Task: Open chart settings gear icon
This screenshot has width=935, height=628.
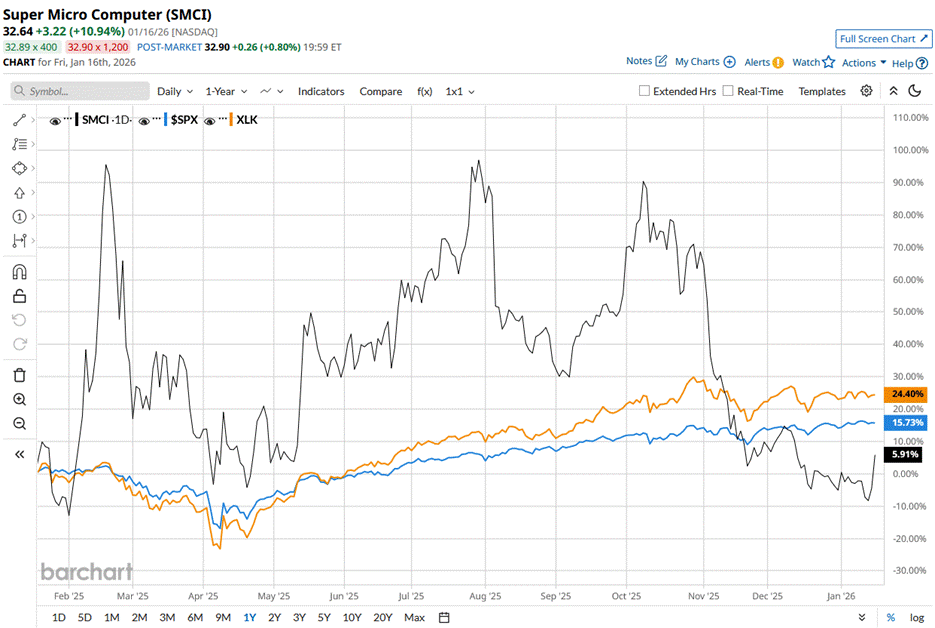Action: coord(866,91)
